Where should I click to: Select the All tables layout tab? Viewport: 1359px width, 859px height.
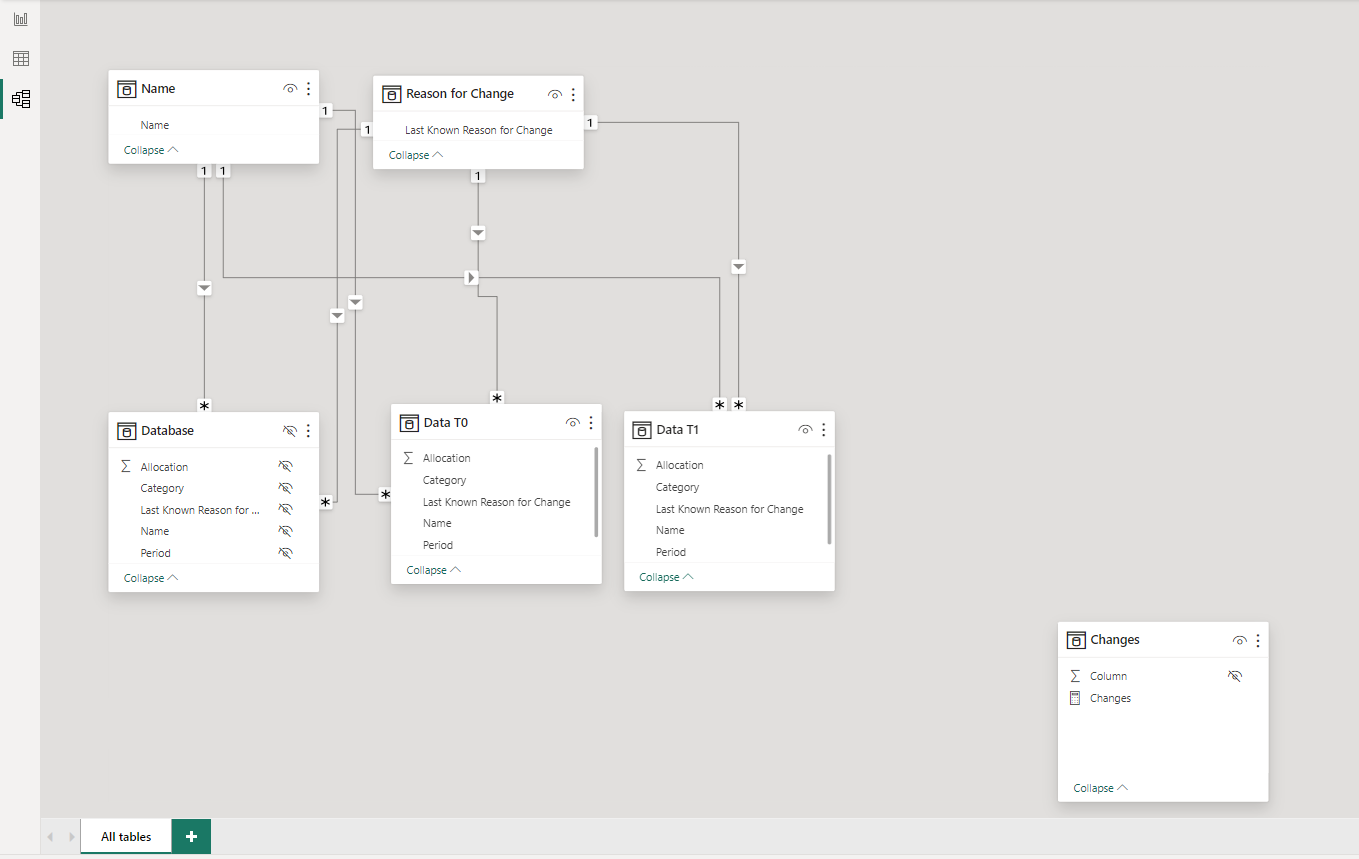(126, 836)
